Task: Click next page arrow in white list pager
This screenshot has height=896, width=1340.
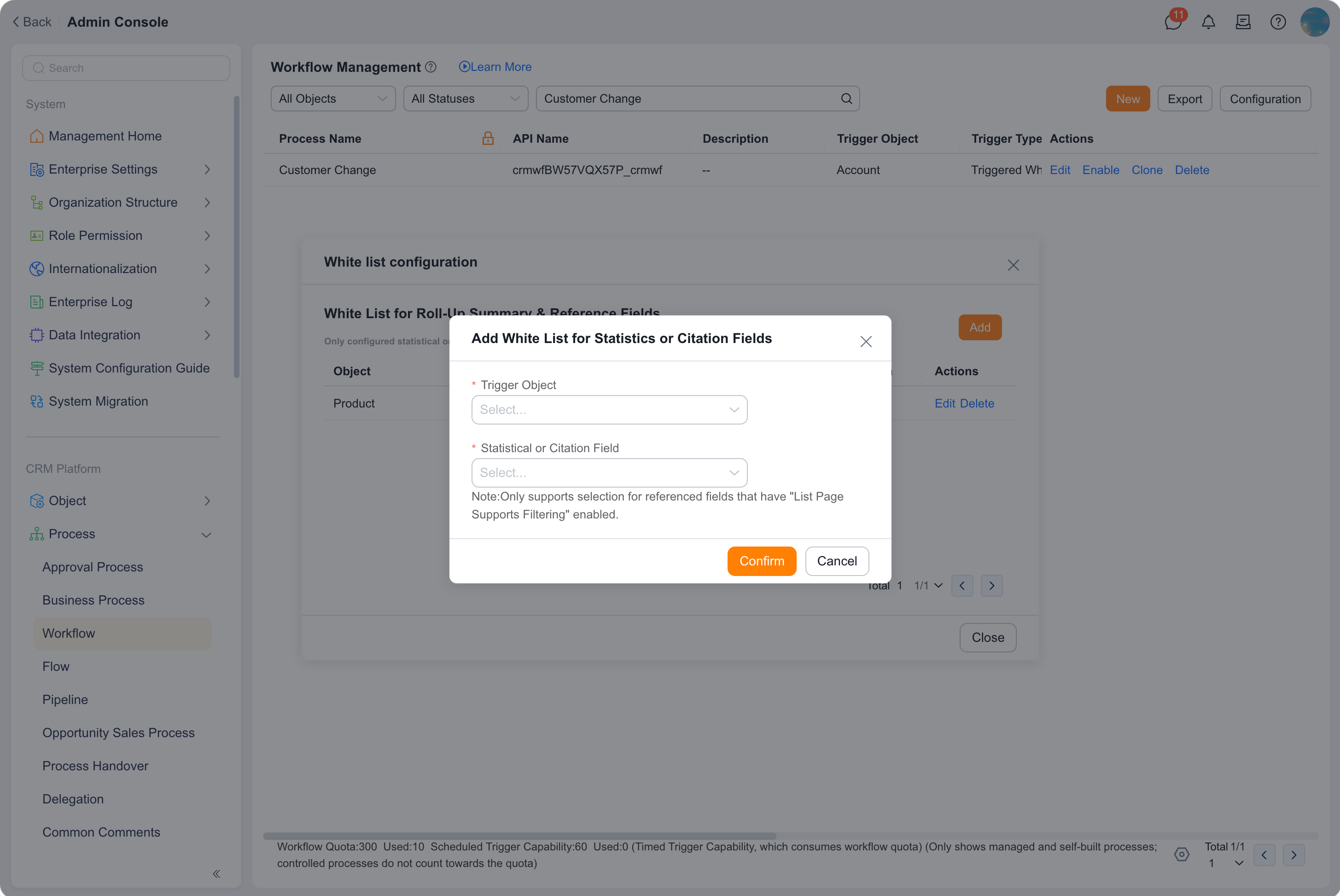Action: [991, 586]
